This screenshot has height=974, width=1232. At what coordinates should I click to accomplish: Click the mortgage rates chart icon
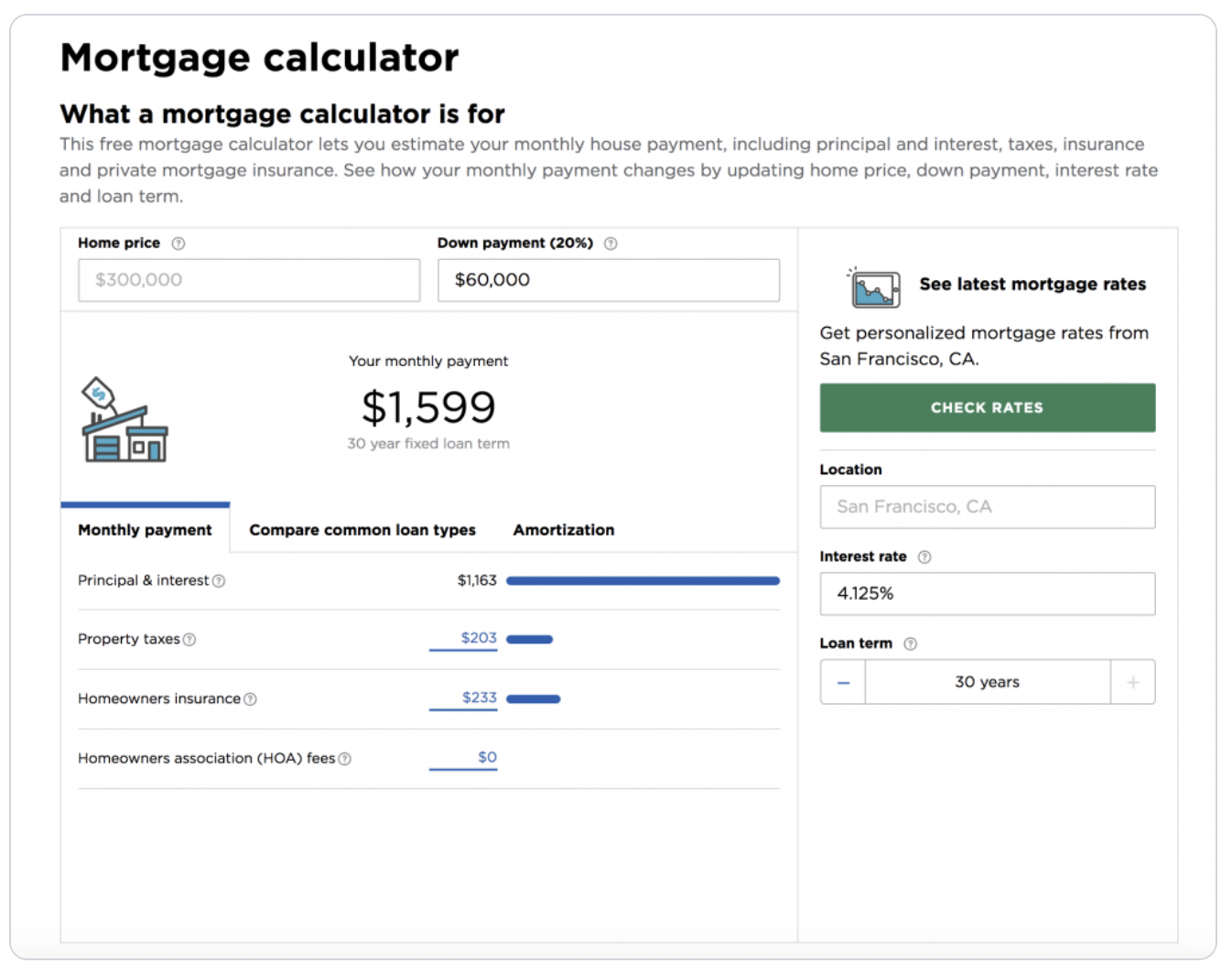click(x=874, y=288)
